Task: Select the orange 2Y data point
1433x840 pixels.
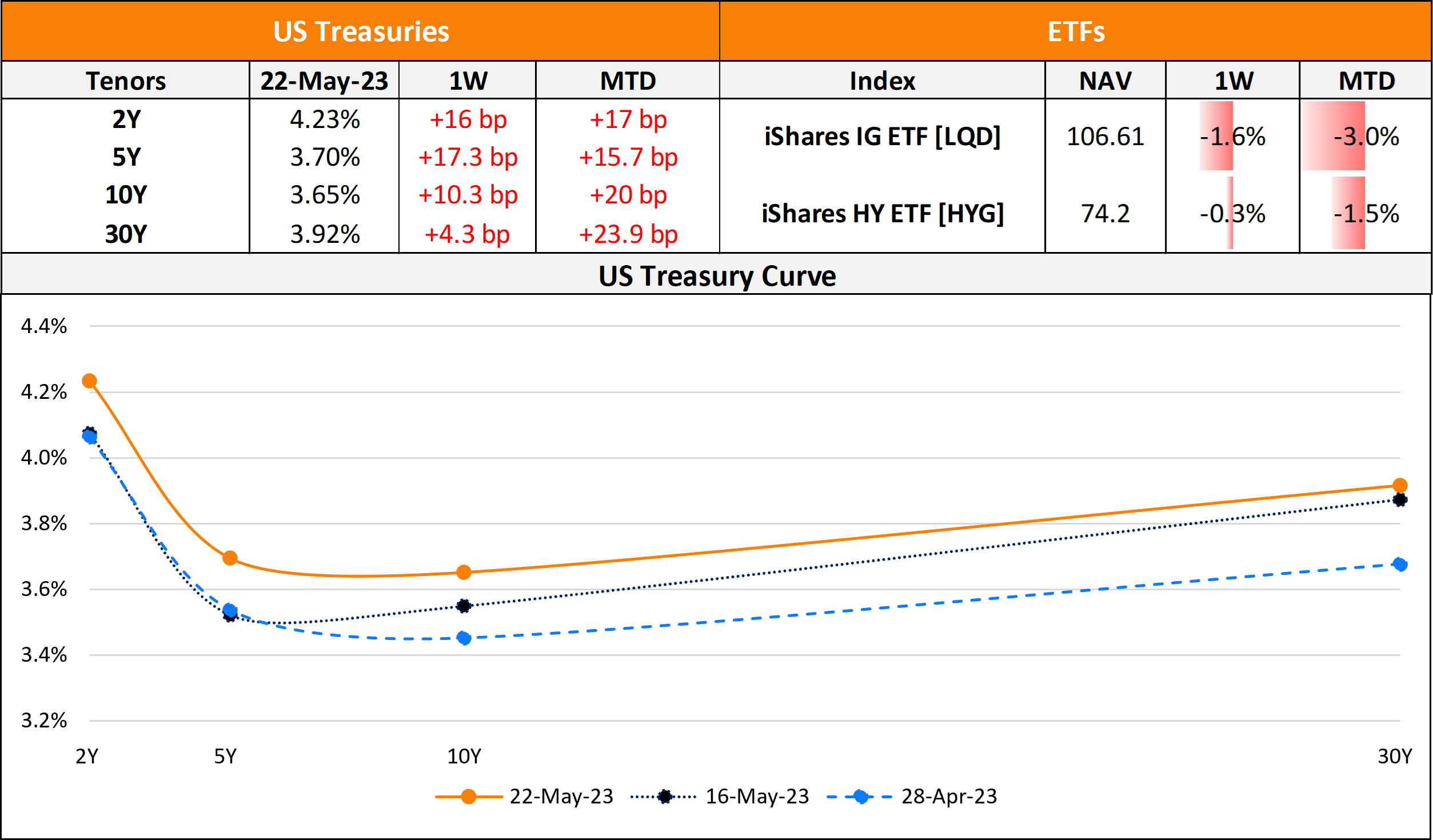Action: point(90,381)
